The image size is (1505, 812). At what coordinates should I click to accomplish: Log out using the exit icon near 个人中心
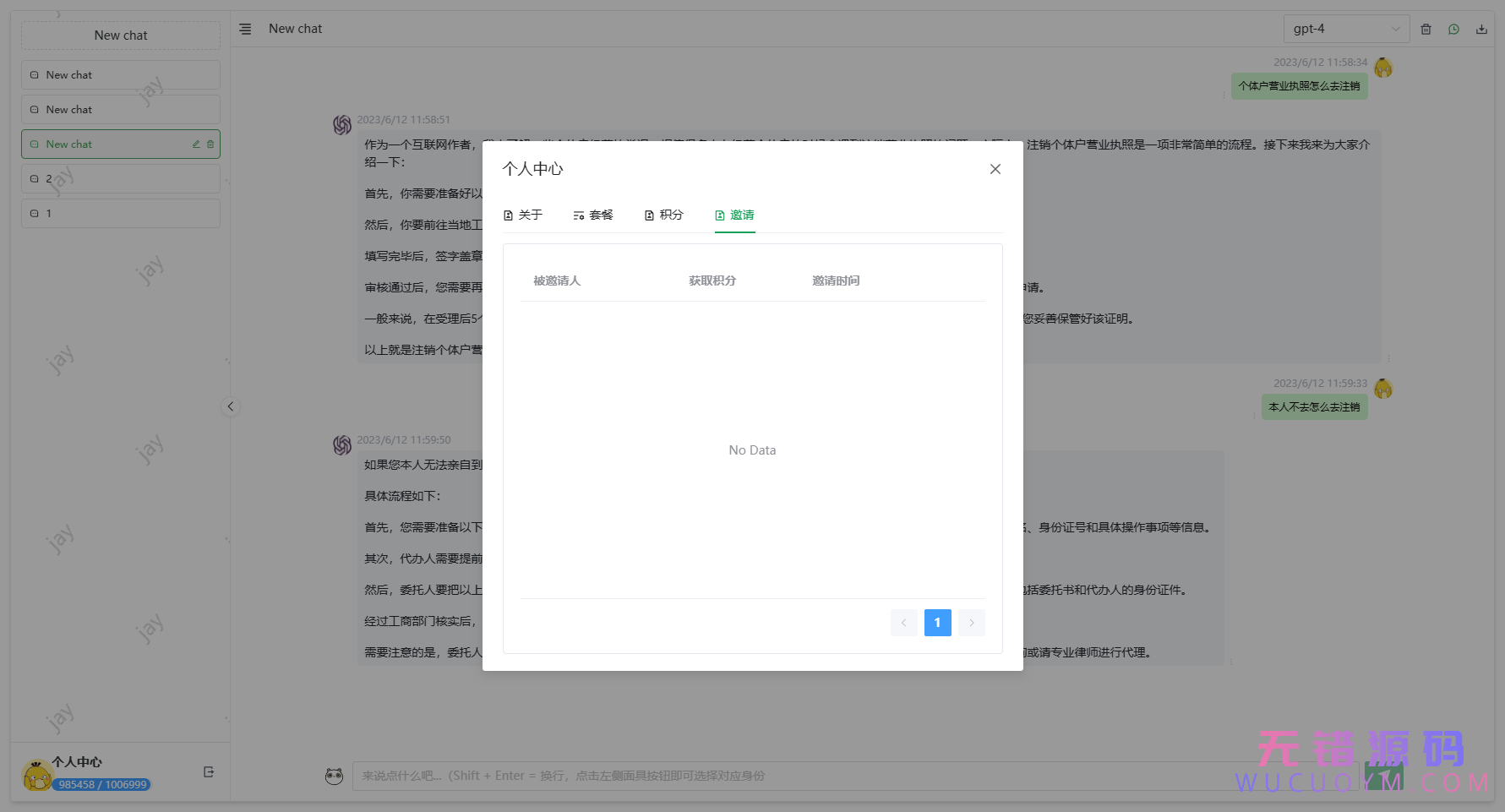208,771
